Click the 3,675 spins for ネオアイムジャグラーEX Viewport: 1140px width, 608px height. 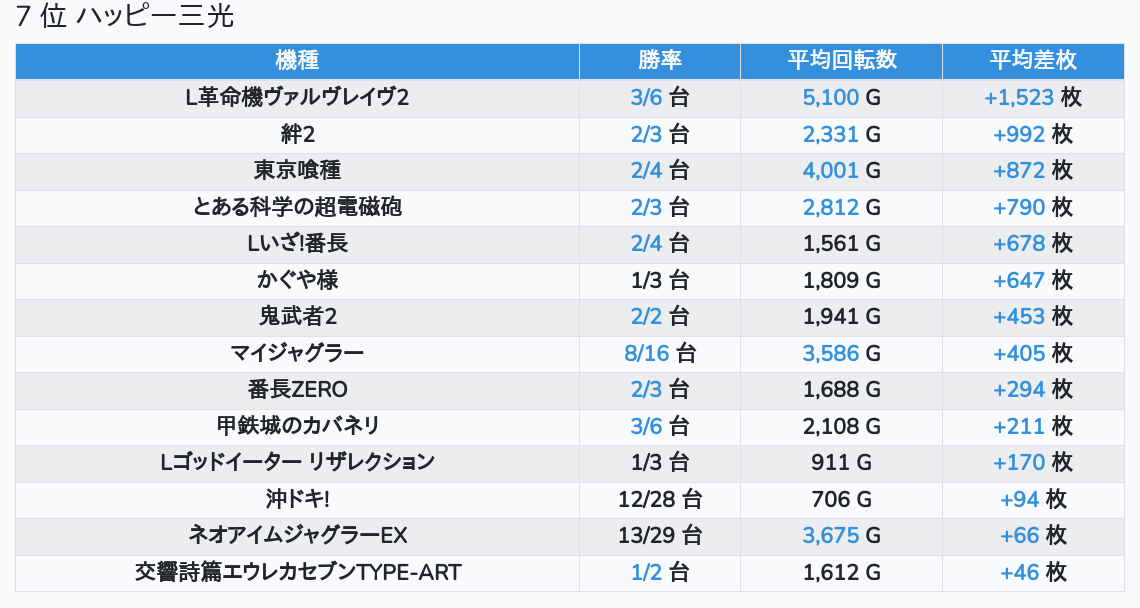(830, 536)
